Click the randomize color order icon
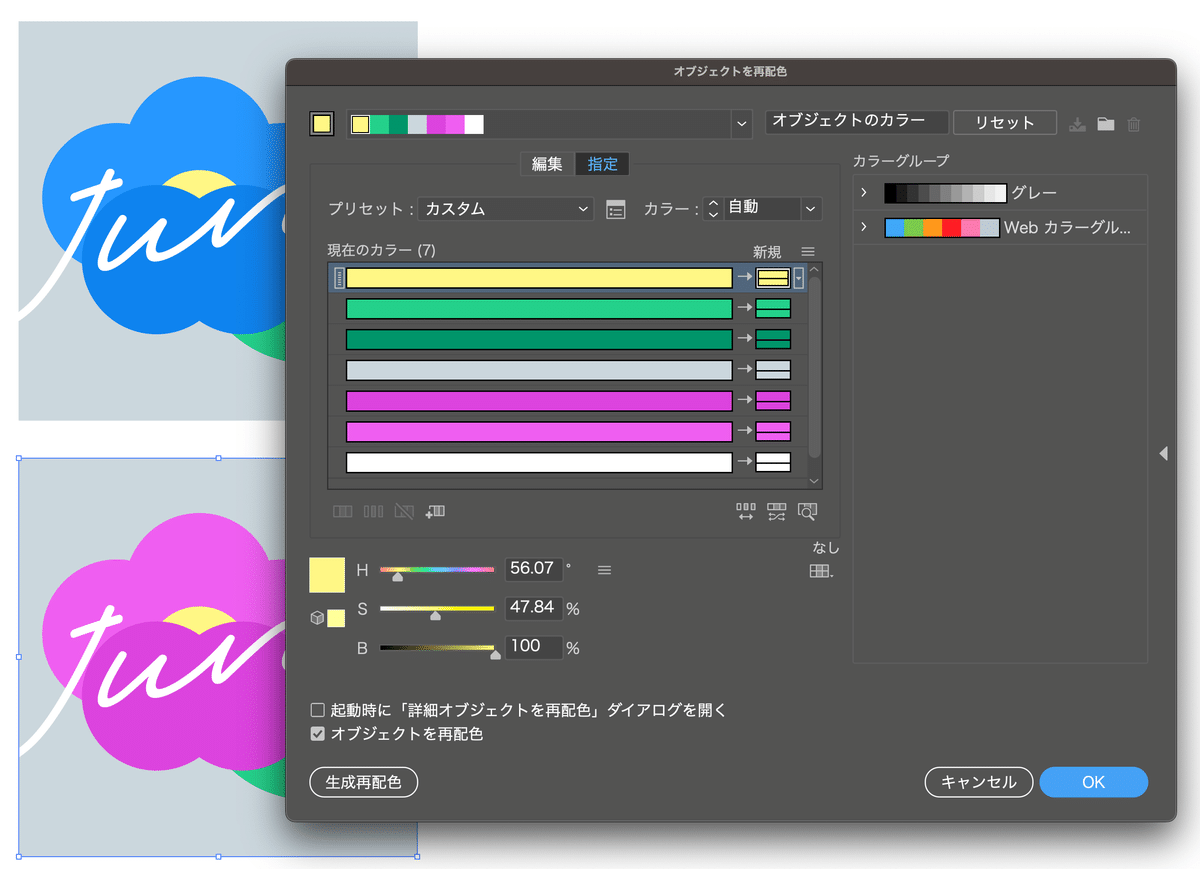Screen dimensions: 1200x869 [x=776, y=511]
